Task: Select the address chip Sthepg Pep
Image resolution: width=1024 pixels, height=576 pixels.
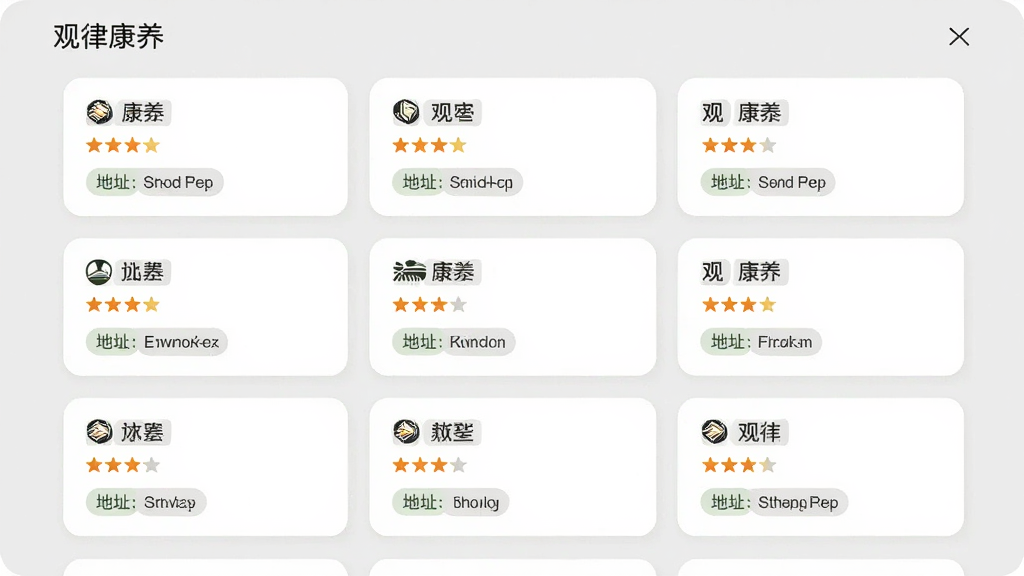Action: coord(775,502)
